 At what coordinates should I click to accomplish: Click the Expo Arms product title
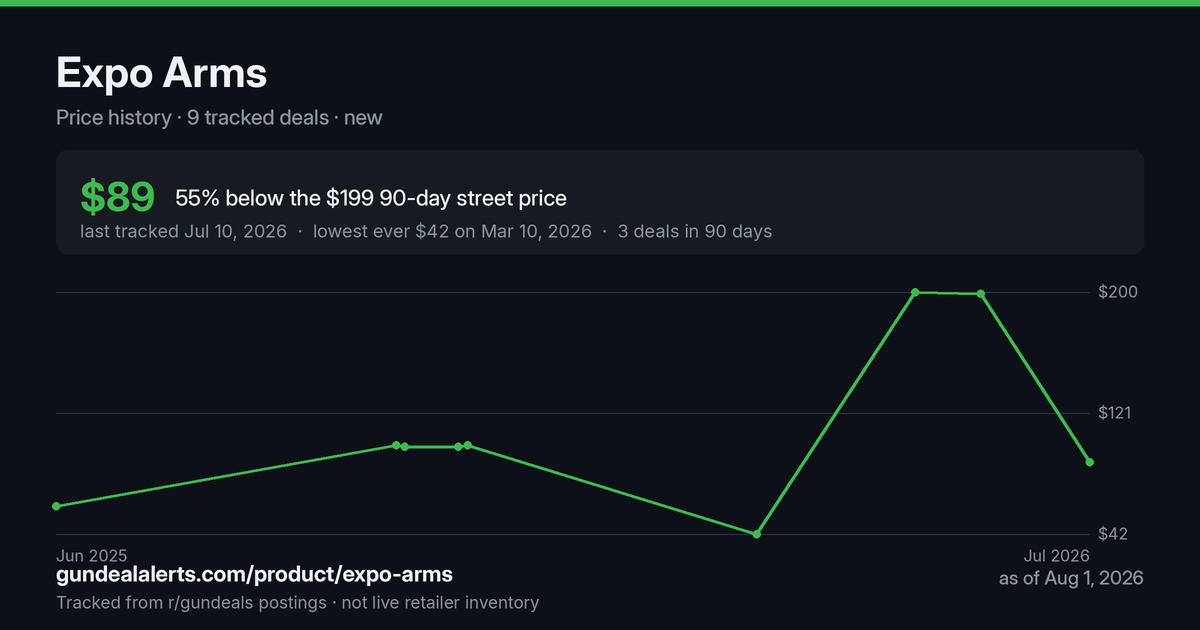point(161,73)
